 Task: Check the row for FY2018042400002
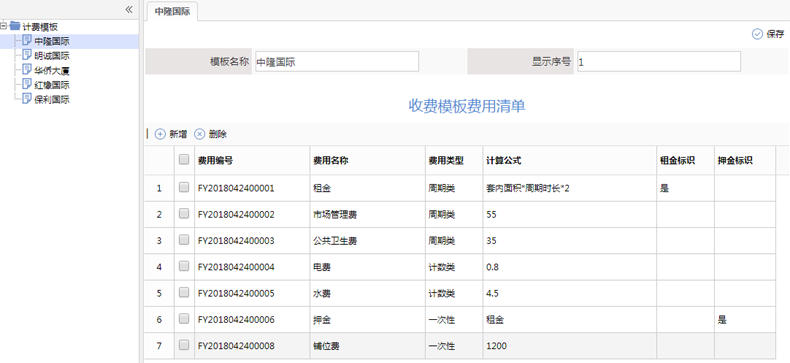184,213
